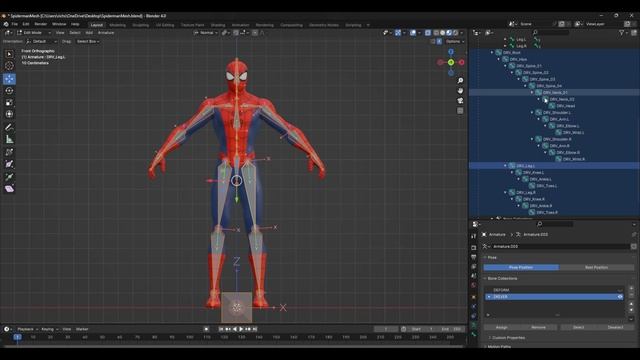This screenshot has width=640, height=360.
Task: Select the Roll bone tool
Action: (9, 152)
